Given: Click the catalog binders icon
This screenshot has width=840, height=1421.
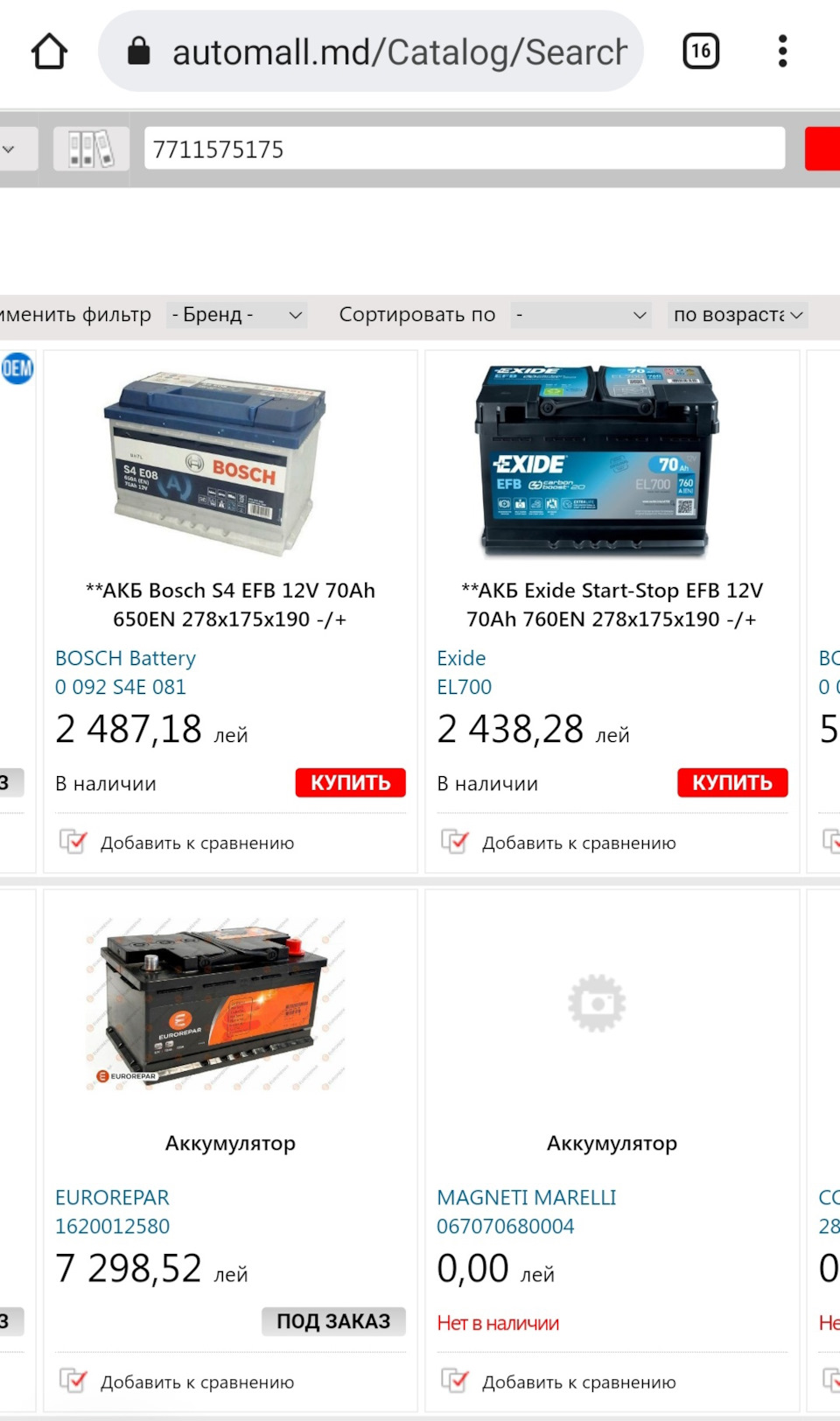Looking at the screenshot, I should (91, 149).
